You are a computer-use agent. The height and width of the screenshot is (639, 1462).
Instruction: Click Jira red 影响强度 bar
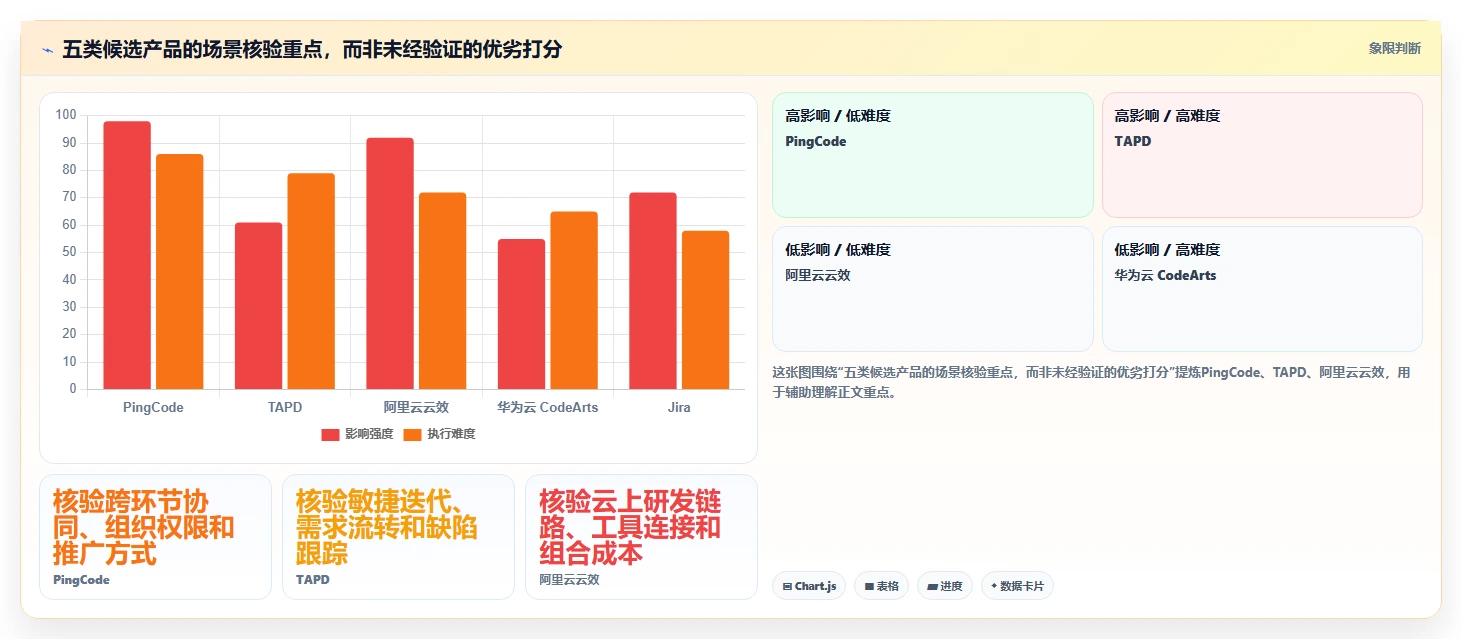pos(653,291)
